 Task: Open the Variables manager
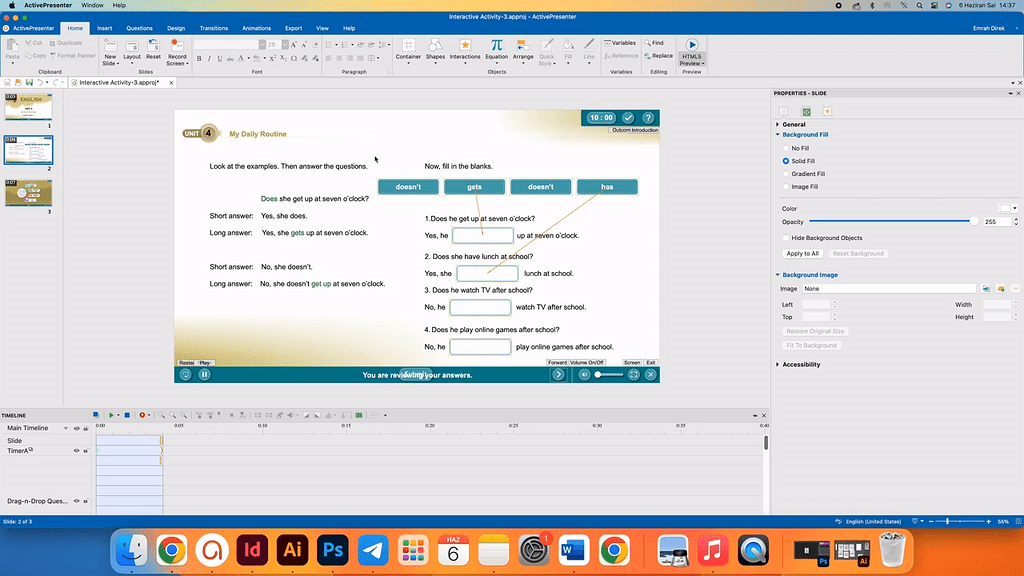click(619, 42)
